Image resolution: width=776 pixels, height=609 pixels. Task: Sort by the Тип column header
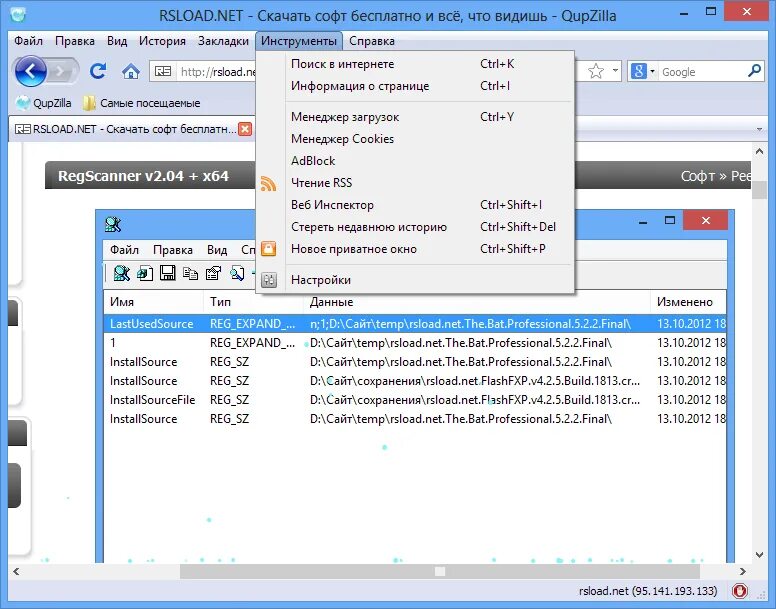(253, 302)
